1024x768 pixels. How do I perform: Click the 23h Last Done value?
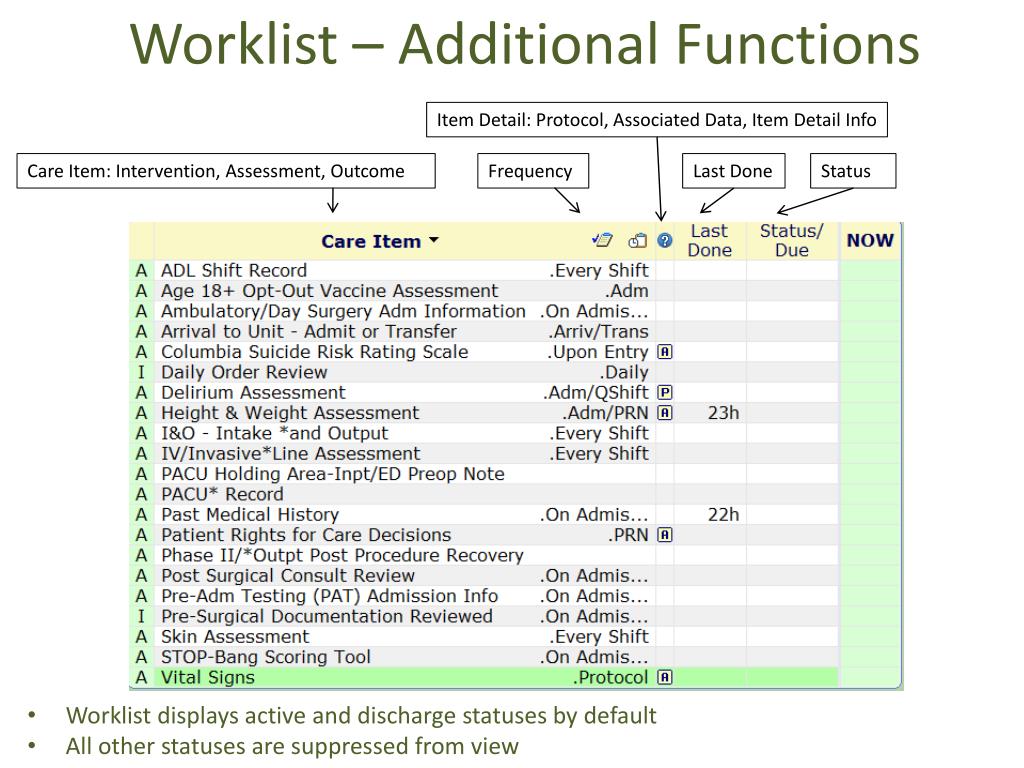click(x=724, y=413)
